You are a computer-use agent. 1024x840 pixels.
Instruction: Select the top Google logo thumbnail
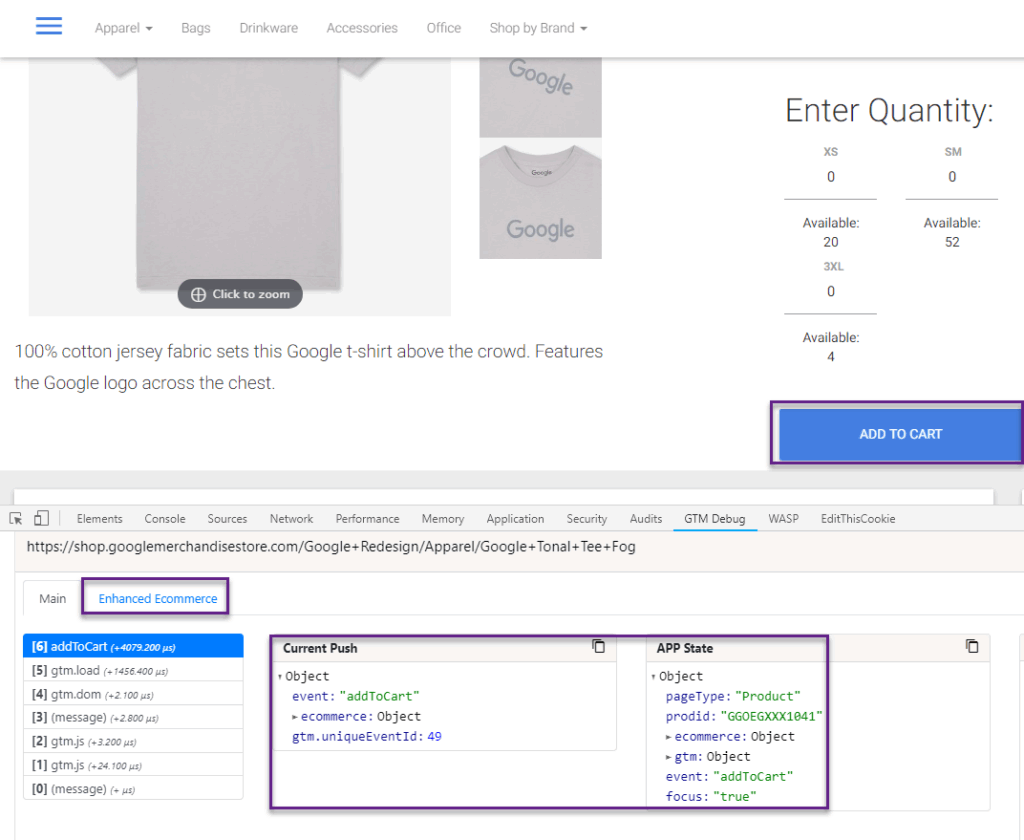(540, 97)
